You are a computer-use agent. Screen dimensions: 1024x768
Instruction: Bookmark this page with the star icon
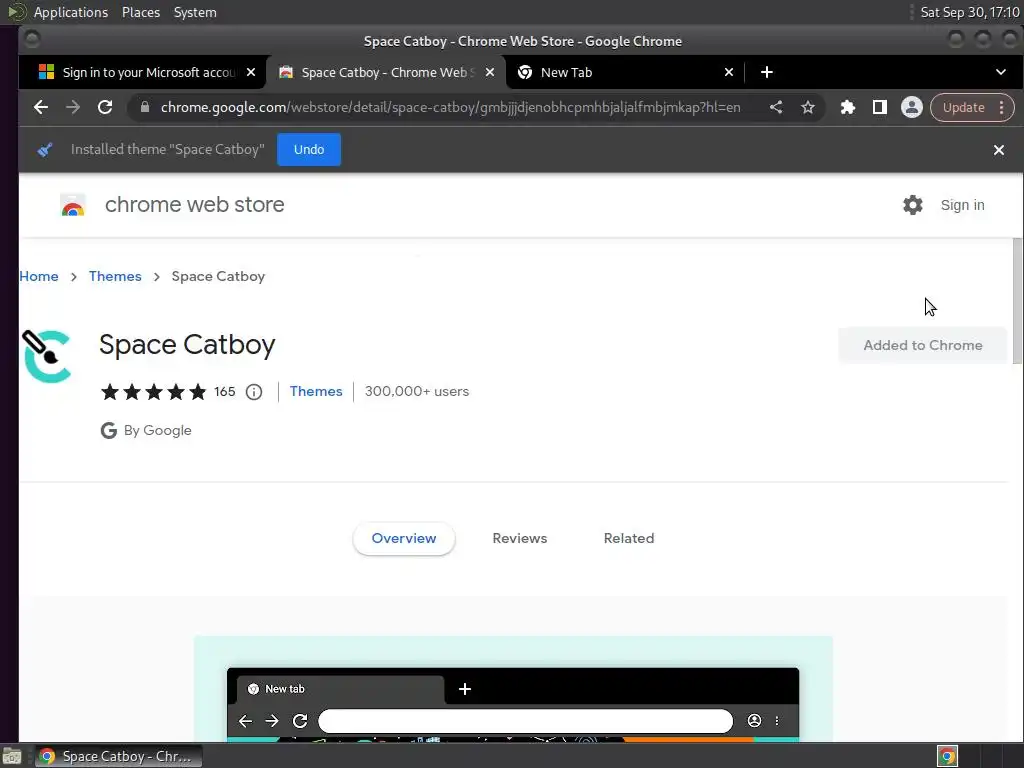[x=808, y=107]
